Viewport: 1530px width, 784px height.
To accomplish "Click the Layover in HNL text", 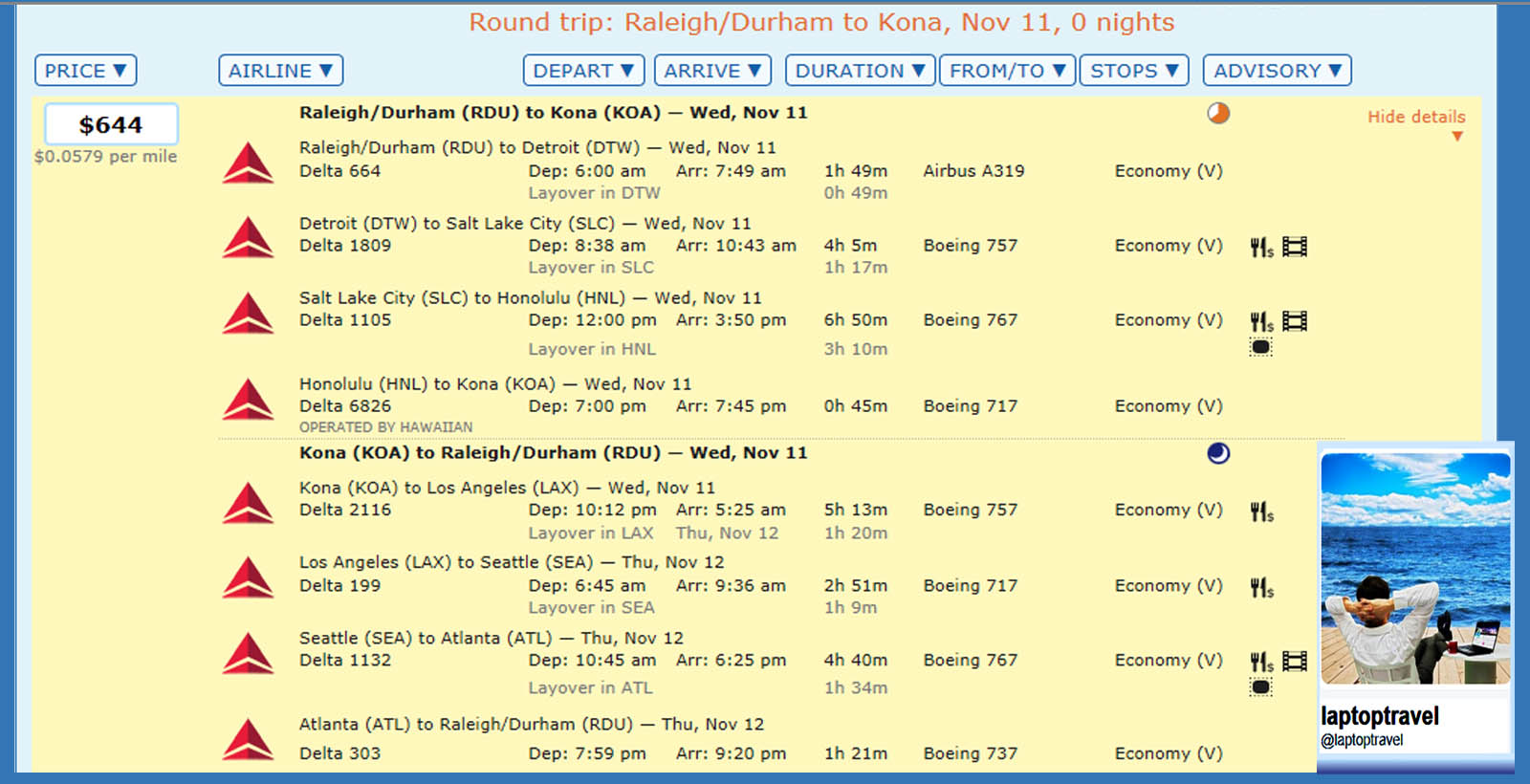I will (x=592, y=349).
